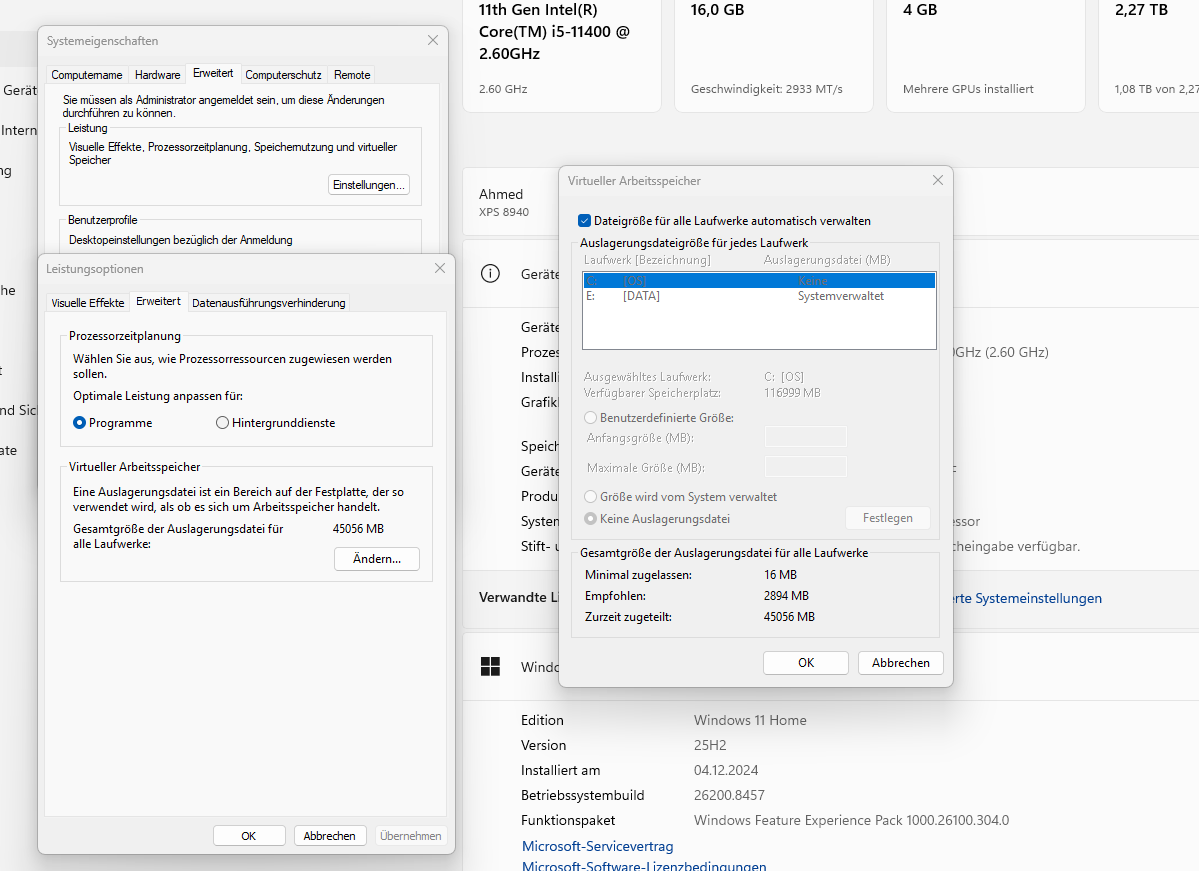Select the Erweitert tab in Leistungsoptionen

(x=158, y=301)
